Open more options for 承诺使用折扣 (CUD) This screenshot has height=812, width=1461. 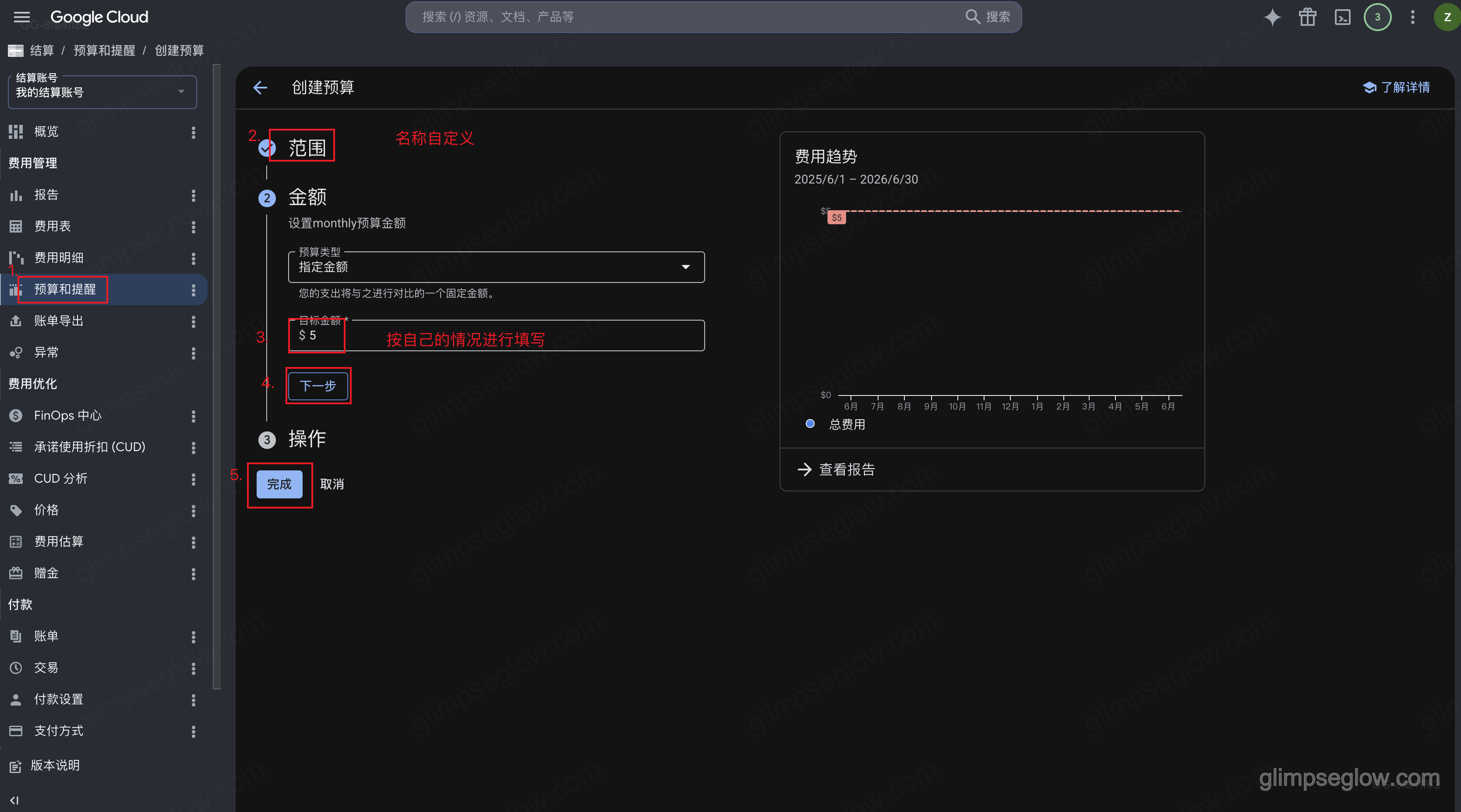[194, 448]
